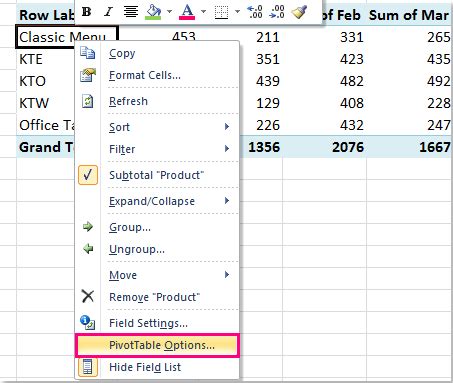
Task: Toggle italic in the mini toolbar
Action: click(x=108, y=12)
